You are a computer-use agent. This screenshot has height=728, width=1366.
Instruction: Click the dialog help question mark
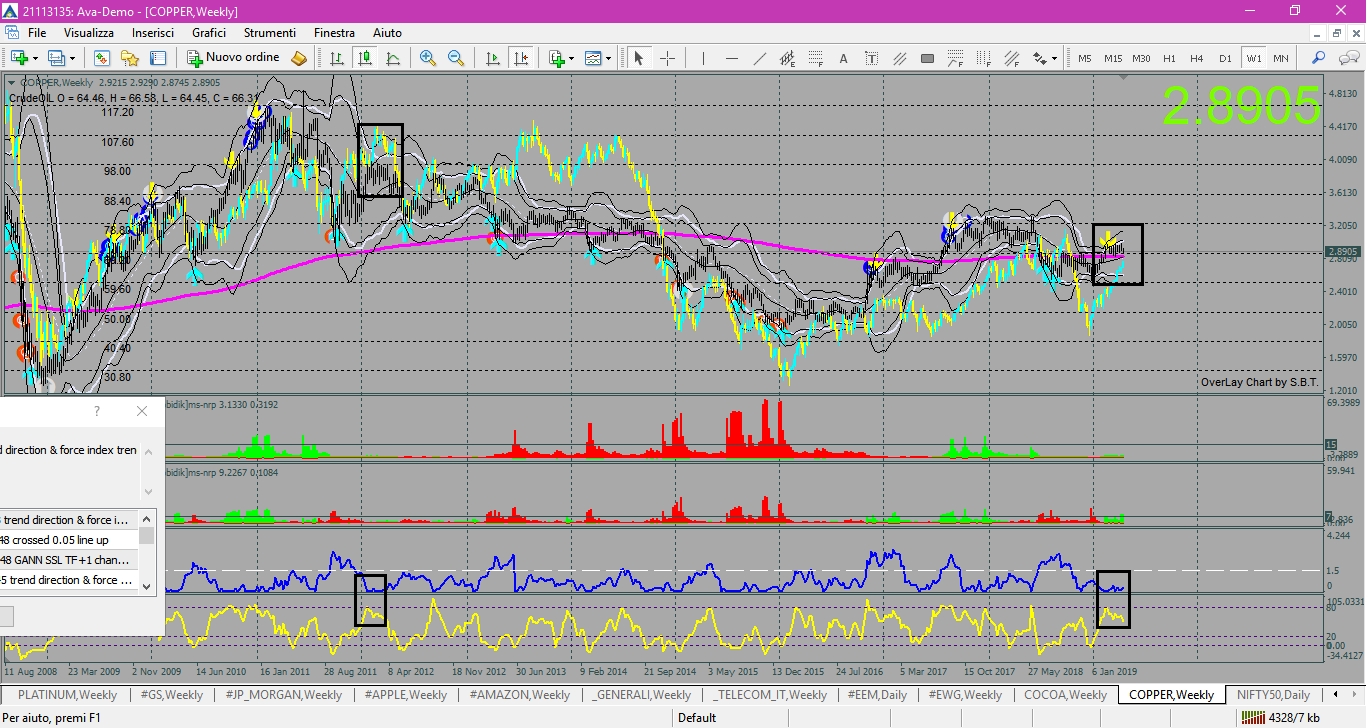click(97, 411)
